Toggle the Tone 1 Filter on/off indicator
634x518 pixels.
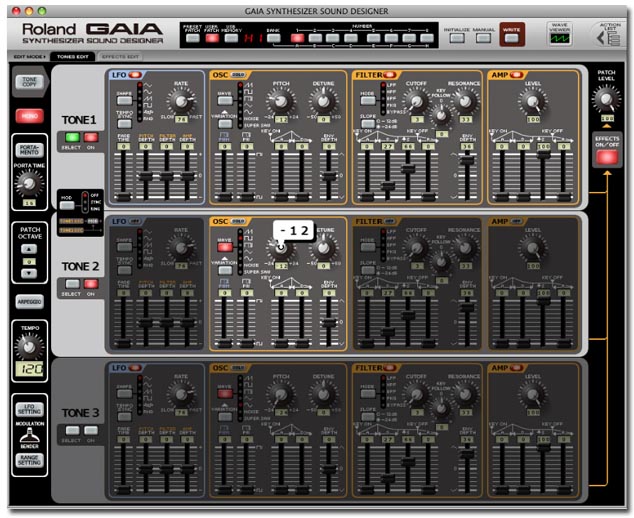[390, 75]
